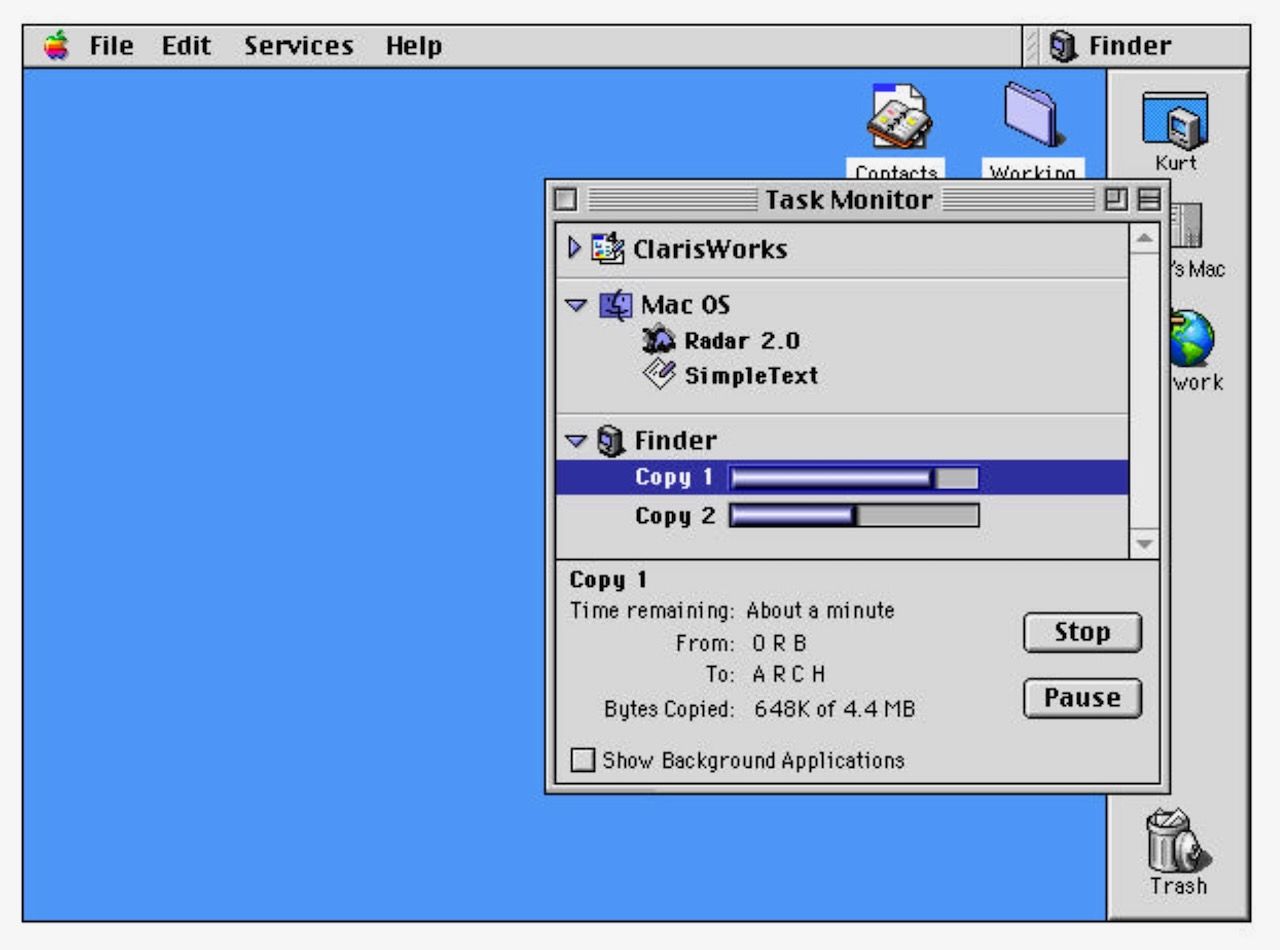Open the Apple menu icon
This screenshot has height=950, width=1280.
tap(58, 46)
